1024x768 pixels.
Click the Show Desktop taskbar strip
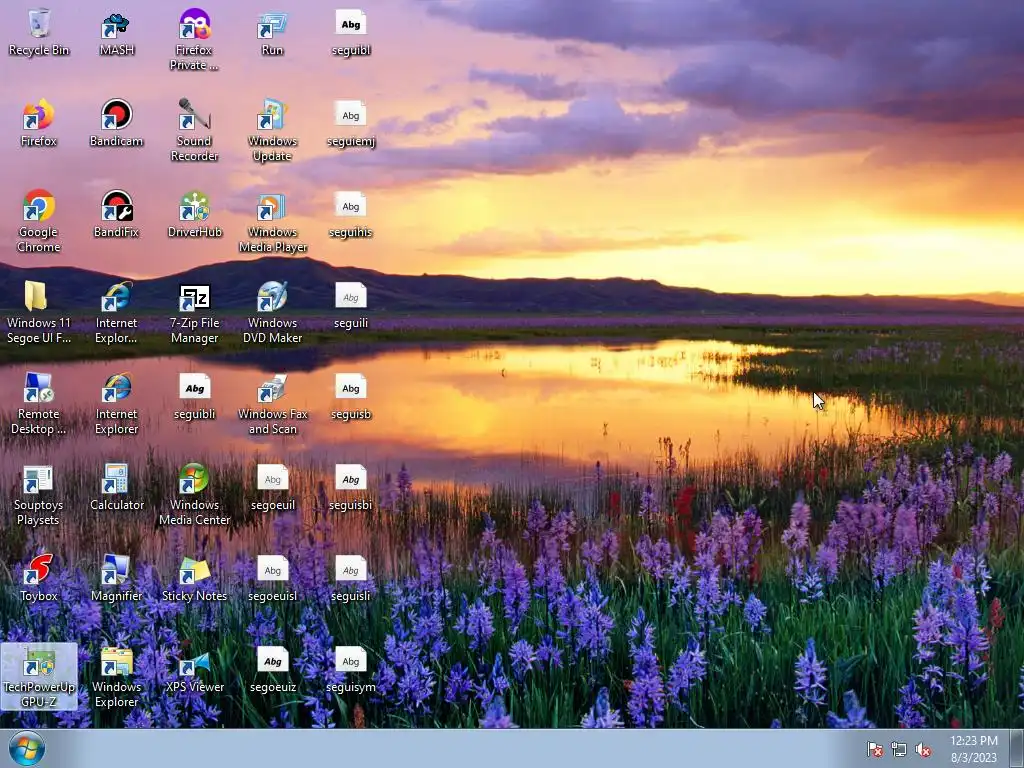pos(1016,748)
